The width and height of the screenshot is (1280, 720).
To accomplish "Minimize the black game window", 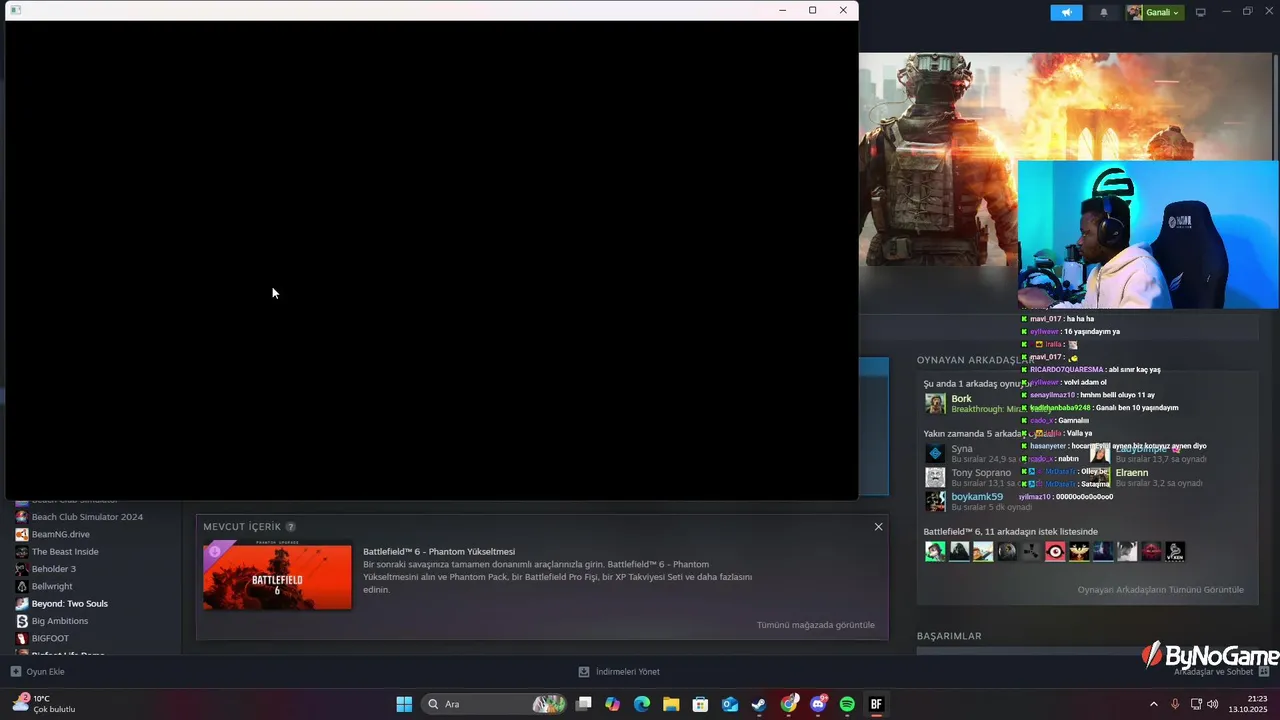I will 782,10.
